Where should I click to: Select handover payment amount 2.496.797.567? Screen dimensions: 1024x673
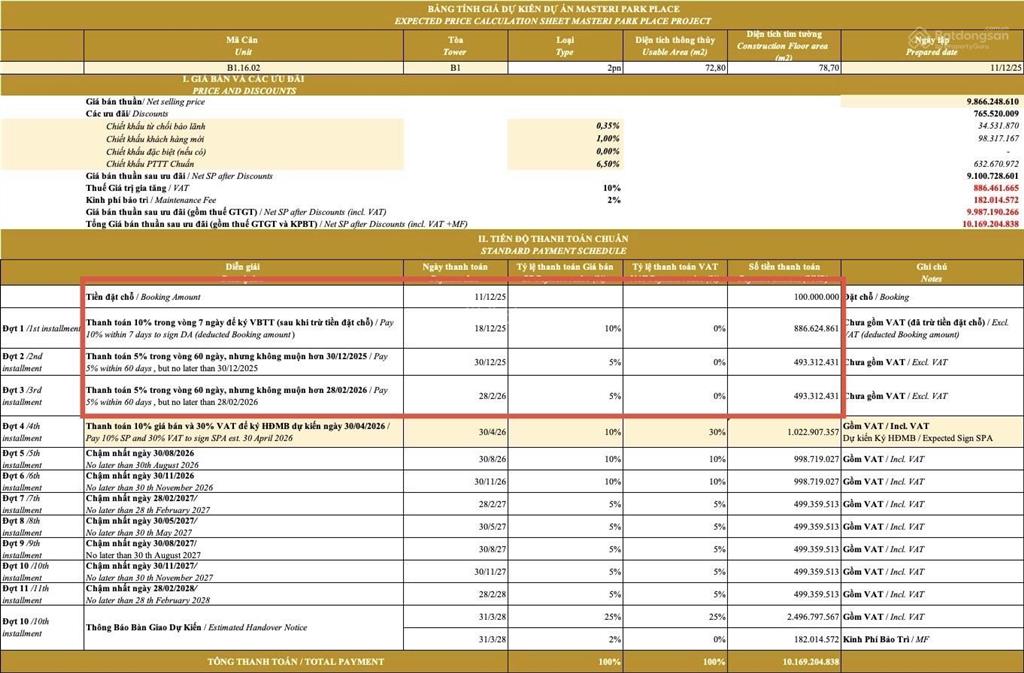tap(811, 617)
